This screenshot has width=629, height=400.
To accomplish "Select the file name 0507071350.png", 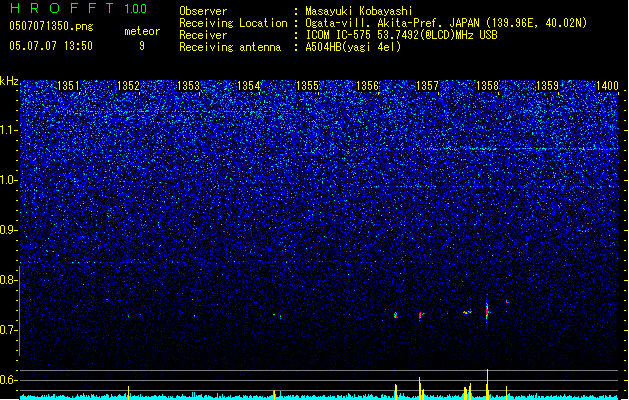I will click(51, 26).
